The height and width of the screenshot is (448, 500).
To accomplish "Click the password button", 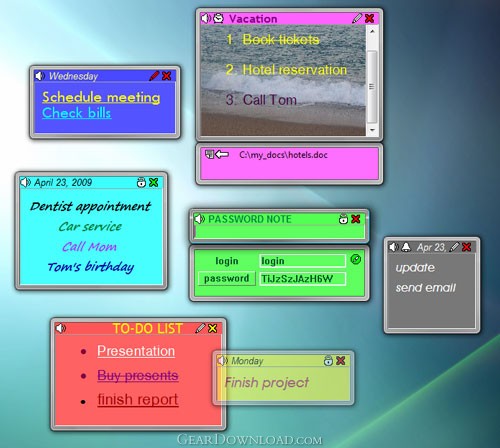I will tap(227, 278).
